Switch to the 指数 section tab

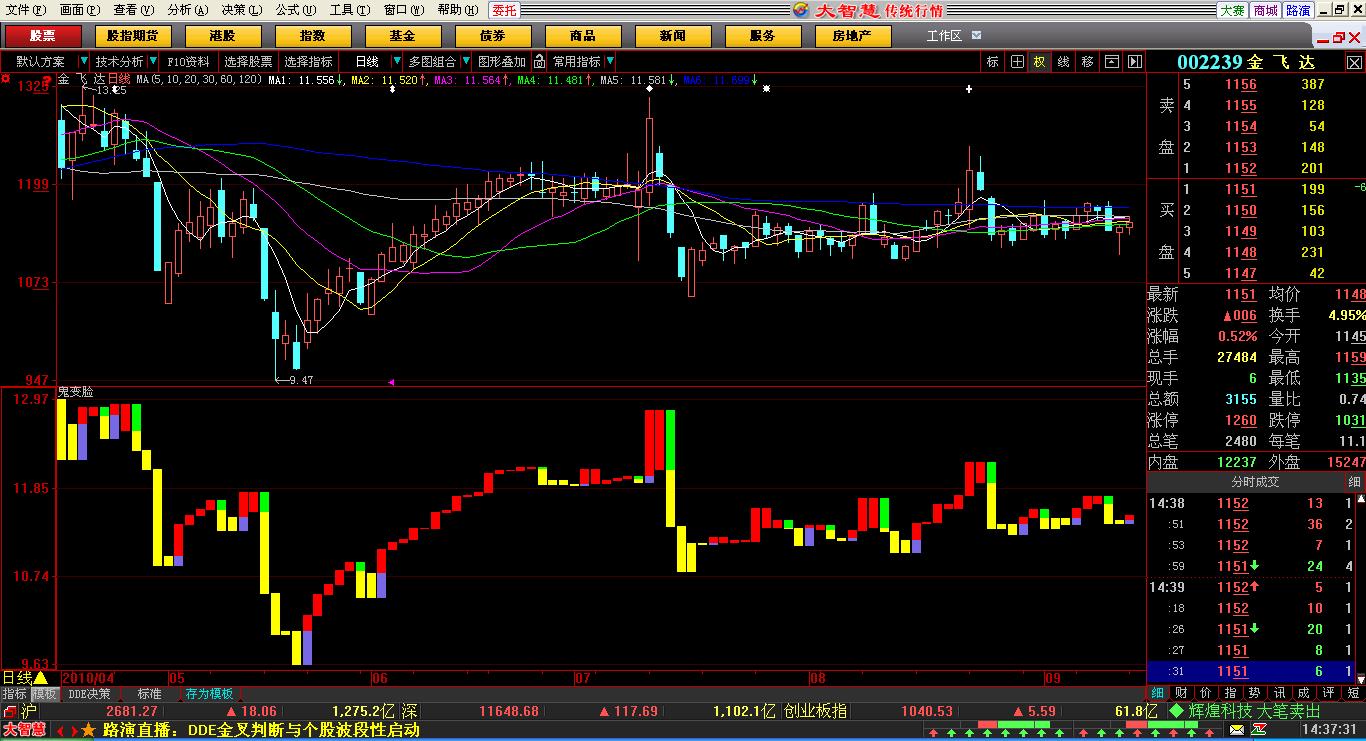312,36
